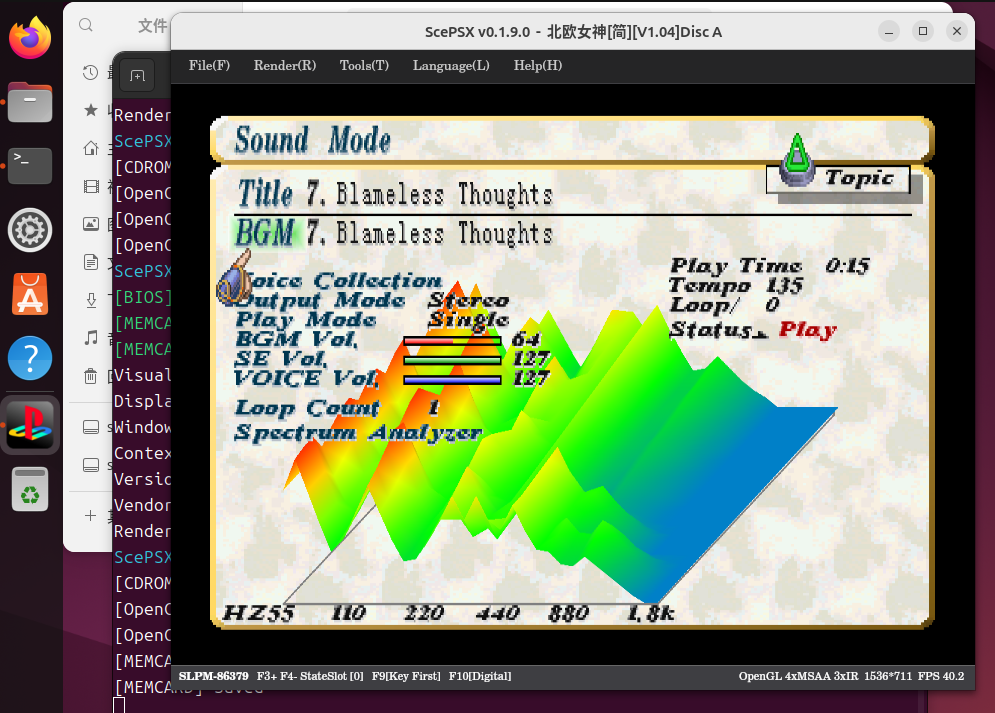Open the Language(L) menu

[451, 65]
